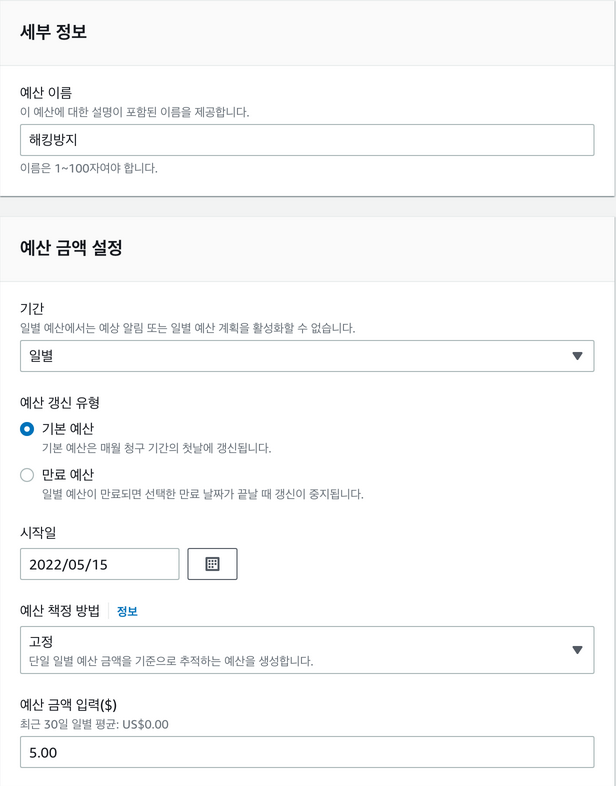Click the 기본 예산 description text
This screenshot has height=786, width=616.
coord(156,448)
